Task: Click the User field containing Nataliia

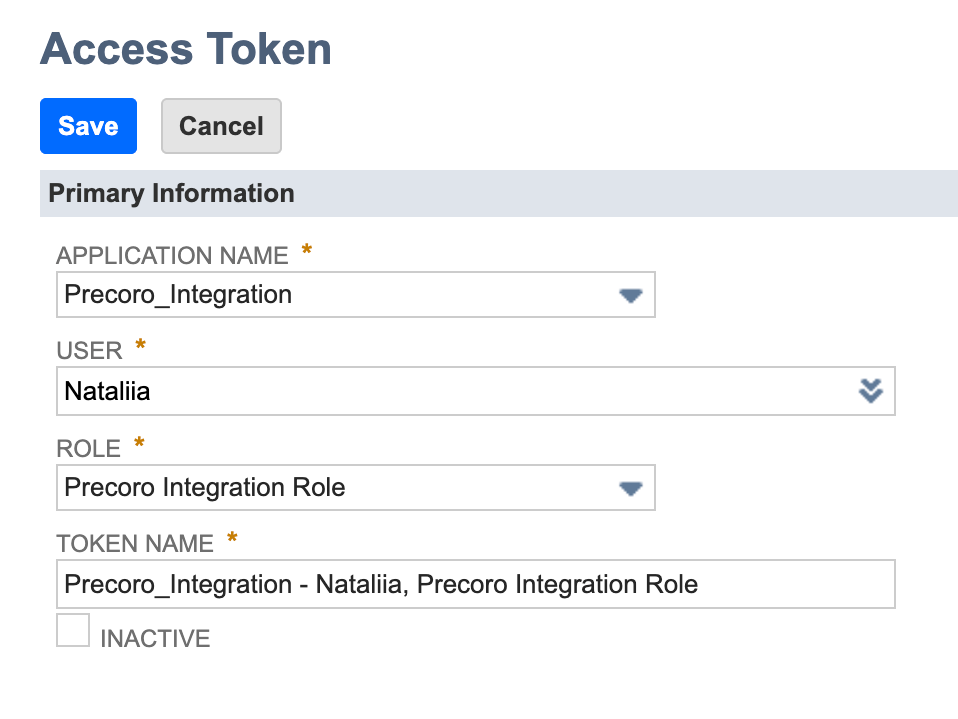Action: 450,391
